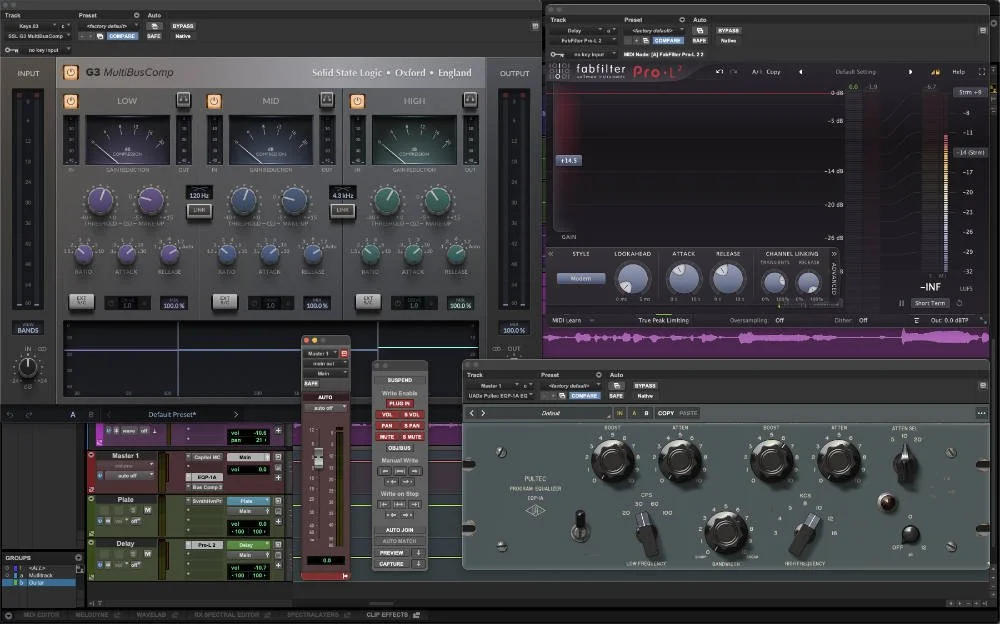The height and width of the screenshot is (624, 1000).
Task: Click the SSL redo arrow below graph
Action: point(29,415)
